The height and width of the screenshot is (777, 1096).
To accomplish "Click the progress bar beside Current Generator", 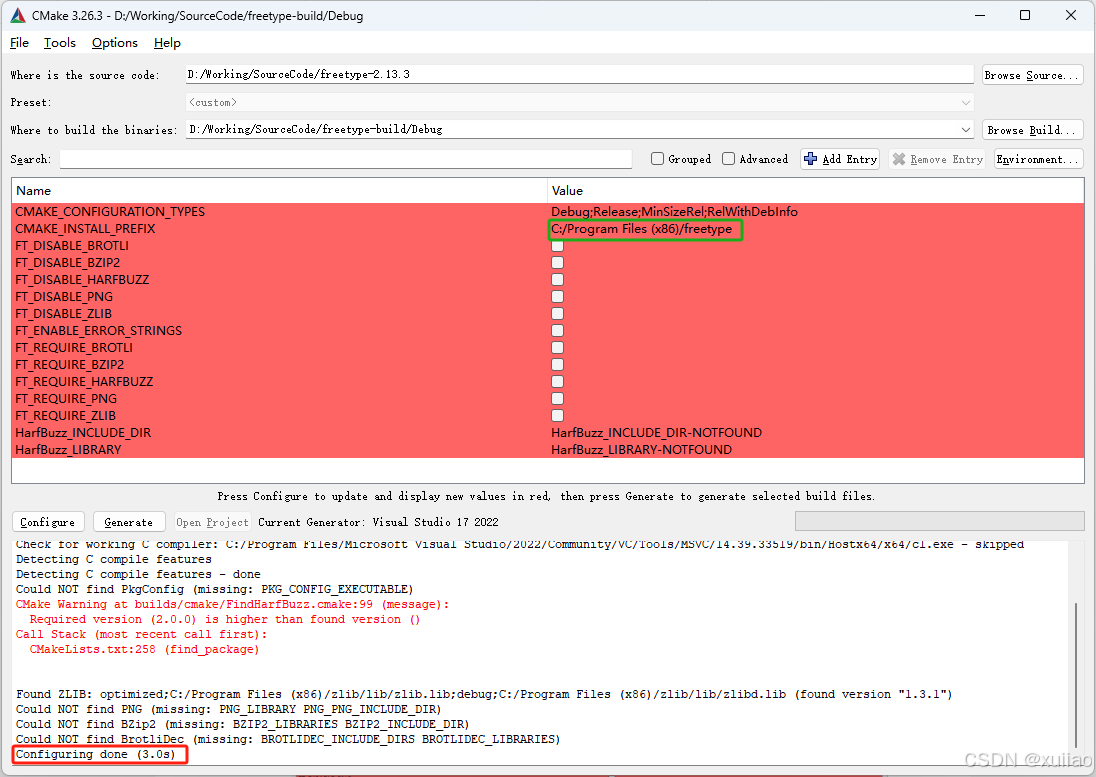I will (x=939, y=521).
